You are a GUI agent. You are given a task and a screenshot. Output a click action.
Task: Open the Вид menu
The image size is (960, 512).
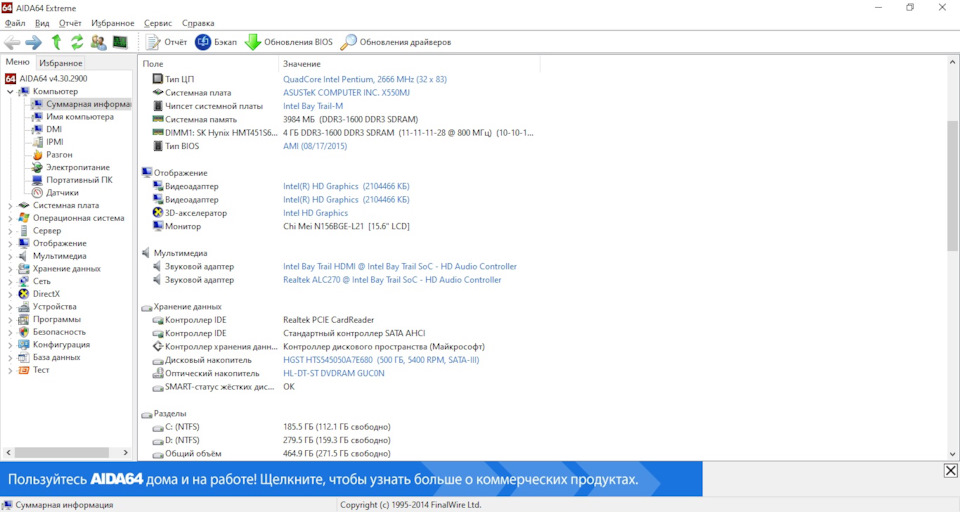point(42,23)
